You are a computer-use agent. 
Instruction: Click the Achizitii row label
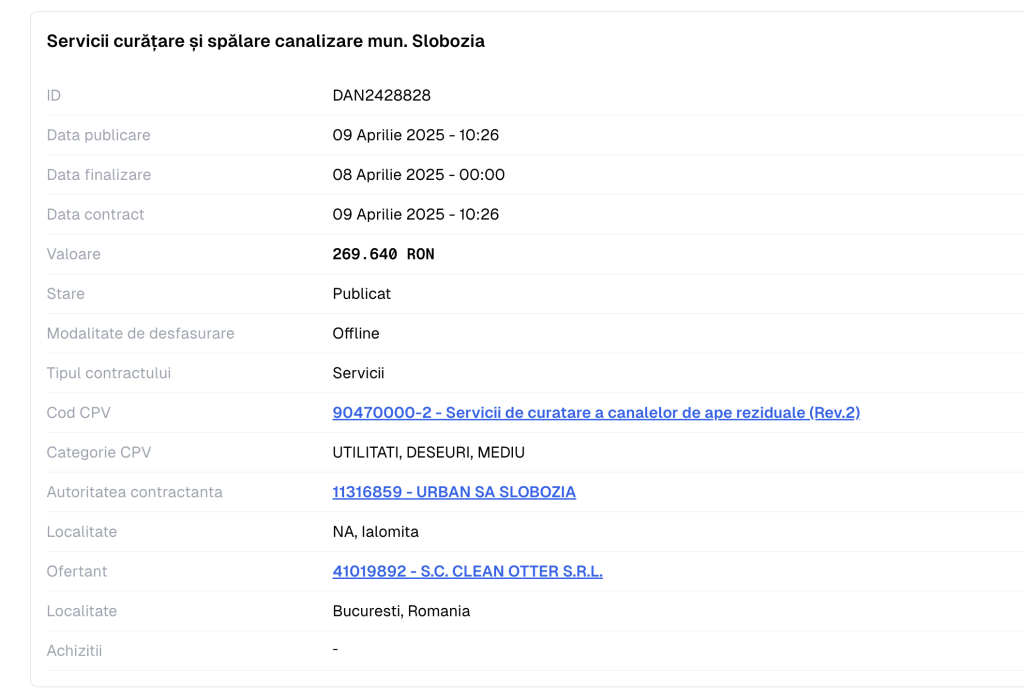(74, 651)
